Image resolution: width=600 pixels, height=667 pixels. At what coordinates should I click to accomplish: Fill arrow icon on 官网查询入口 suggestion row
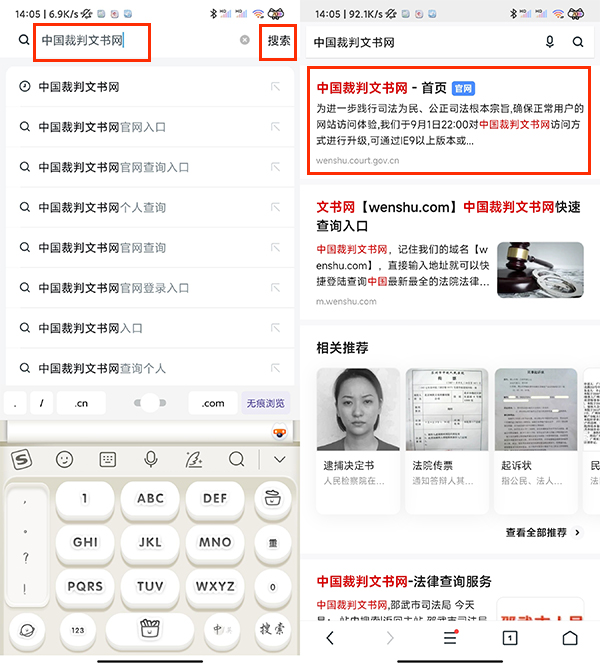(x=275, y=167)
